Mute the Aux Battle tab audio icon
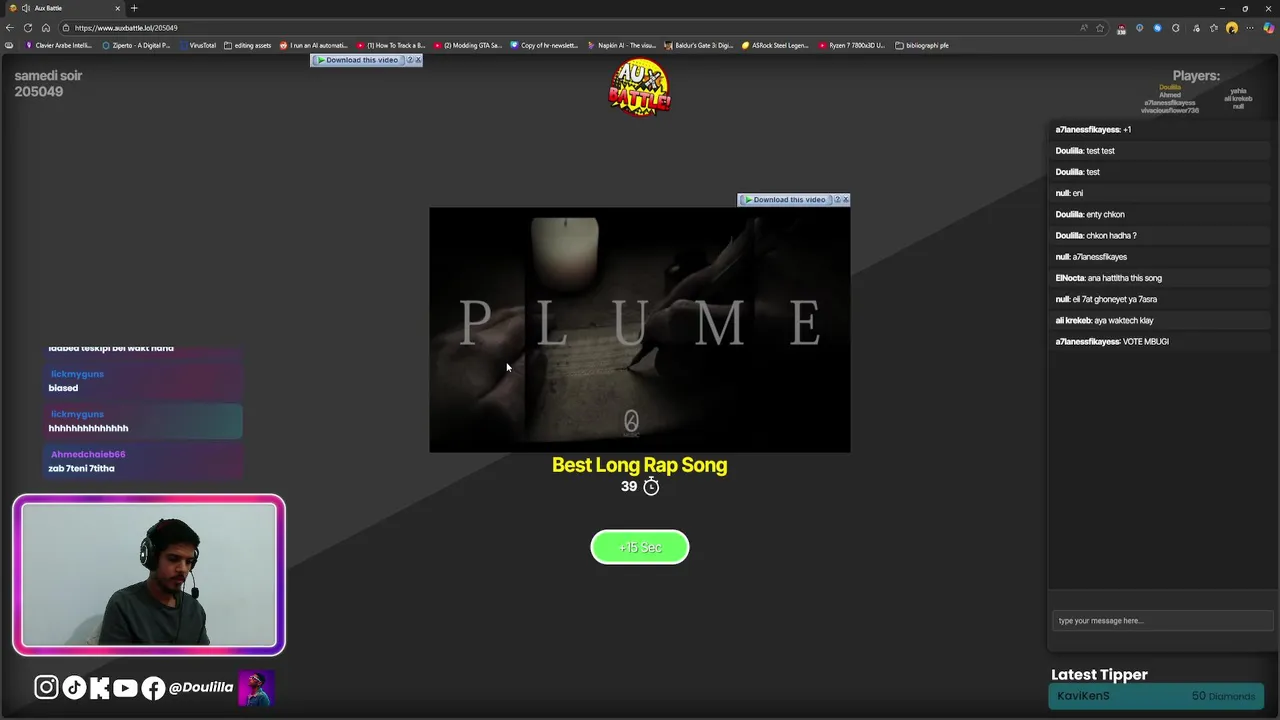Viewport: 1280px width, 720px height. [x=26, y=8]
